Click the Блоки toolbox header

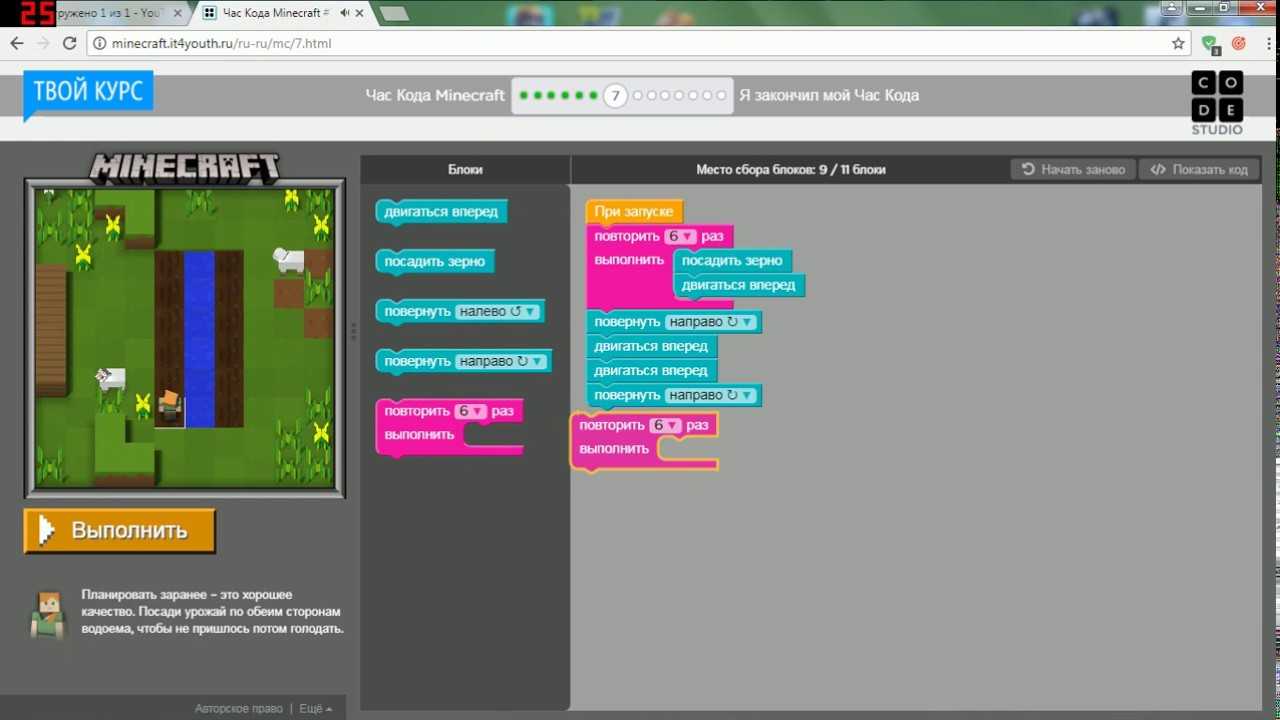[x=465, y=169]
